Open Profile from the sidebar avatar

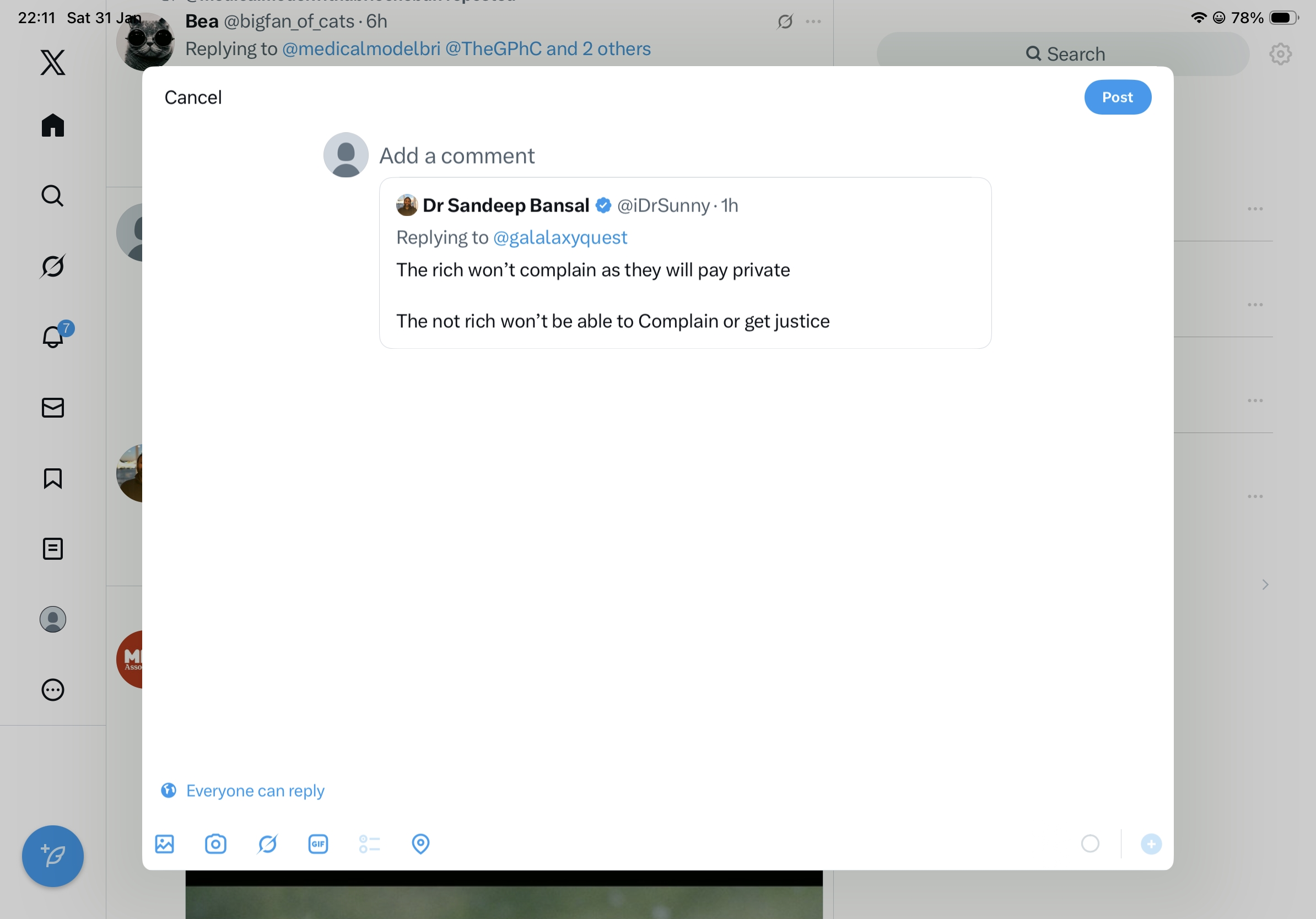coord(53,619)
